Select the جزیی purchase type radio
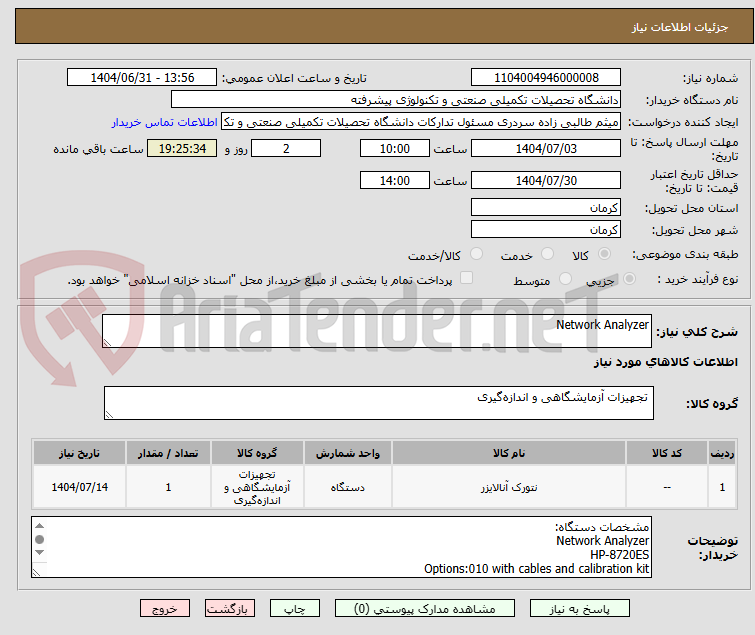 coord(629,279)
